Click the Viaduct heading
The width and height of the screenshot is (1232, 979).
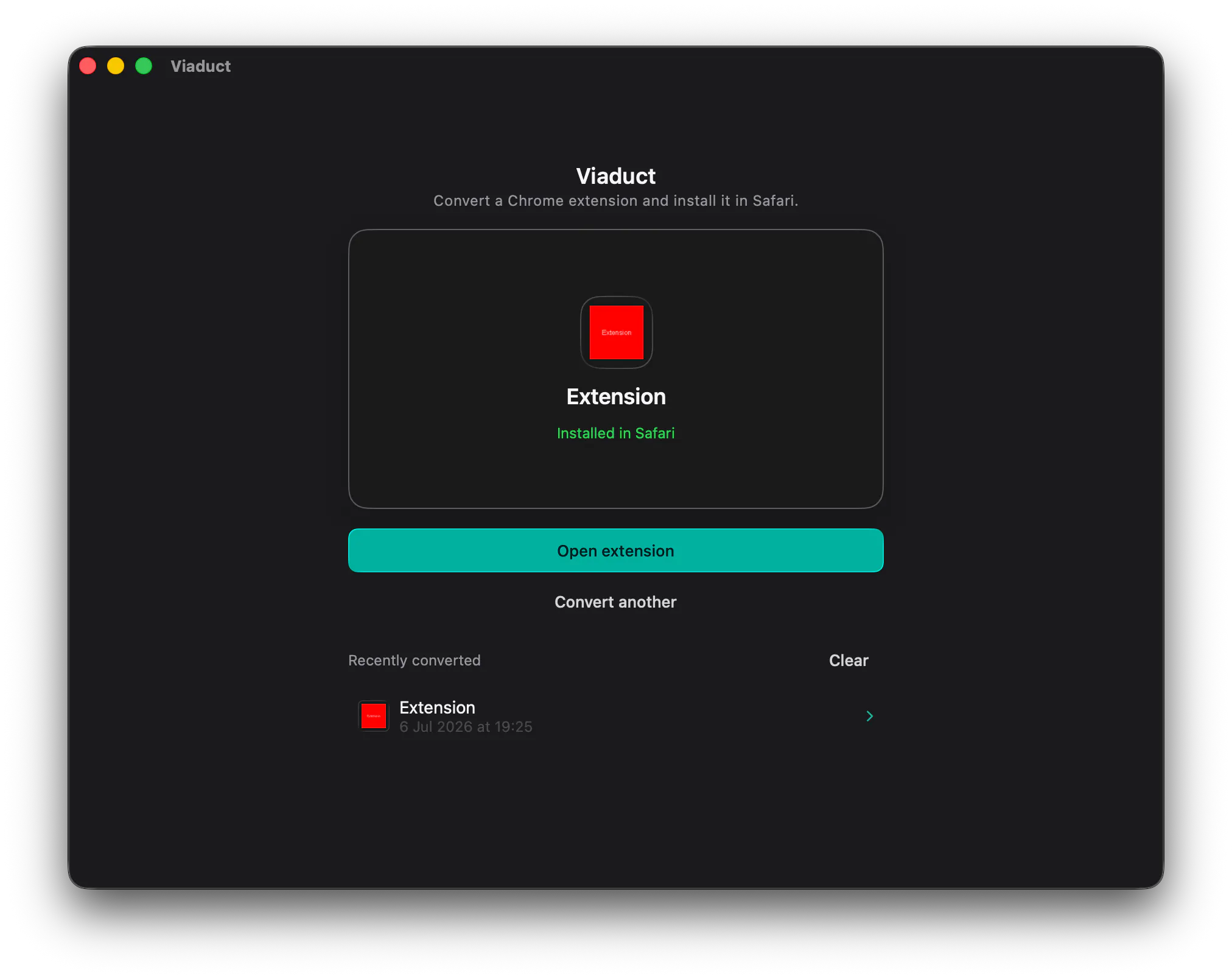[x=615, y=176]
